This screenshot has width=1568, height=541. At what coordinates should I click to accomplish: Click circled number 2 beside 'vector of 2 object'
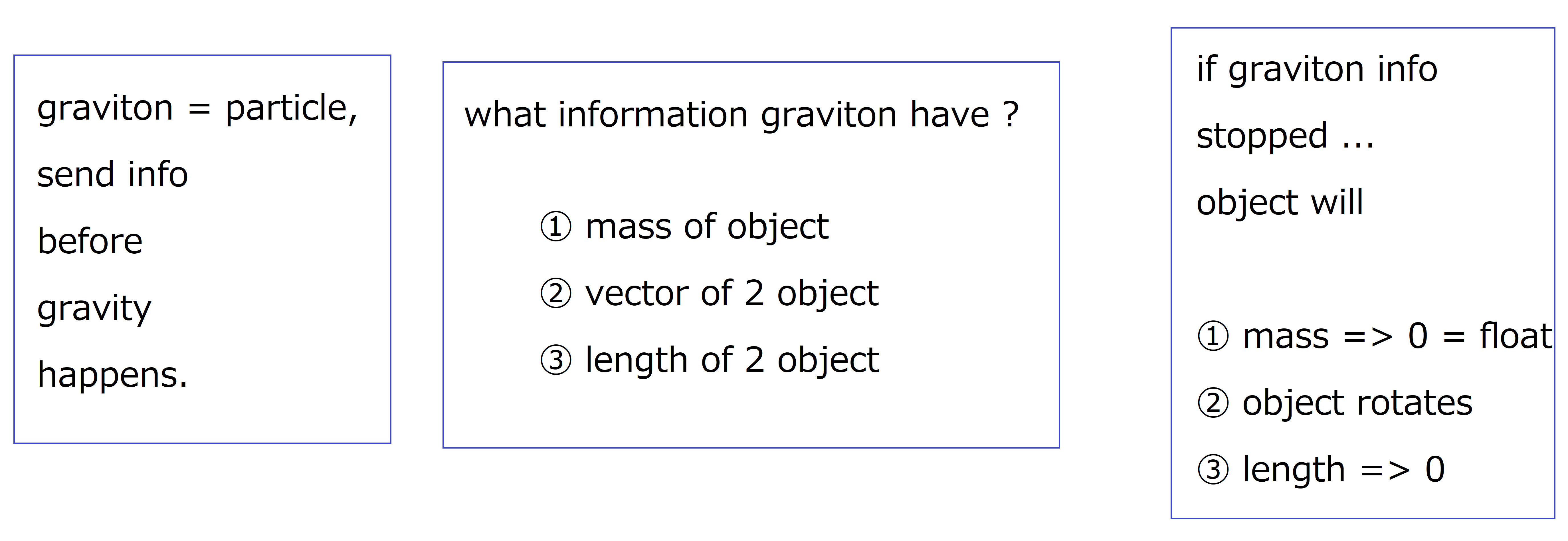coord(556,293)
